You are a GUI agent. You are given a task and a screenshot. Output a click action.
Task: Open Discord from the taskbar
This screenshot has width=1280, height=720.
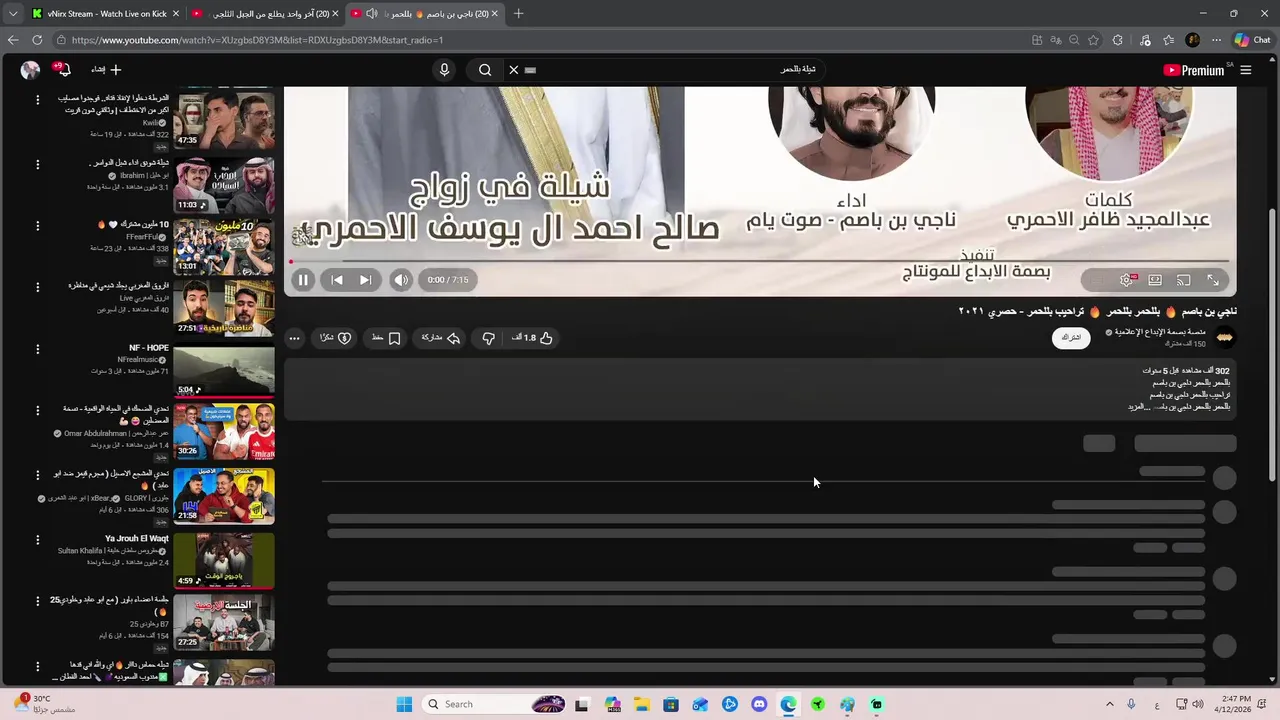point(759,704)
